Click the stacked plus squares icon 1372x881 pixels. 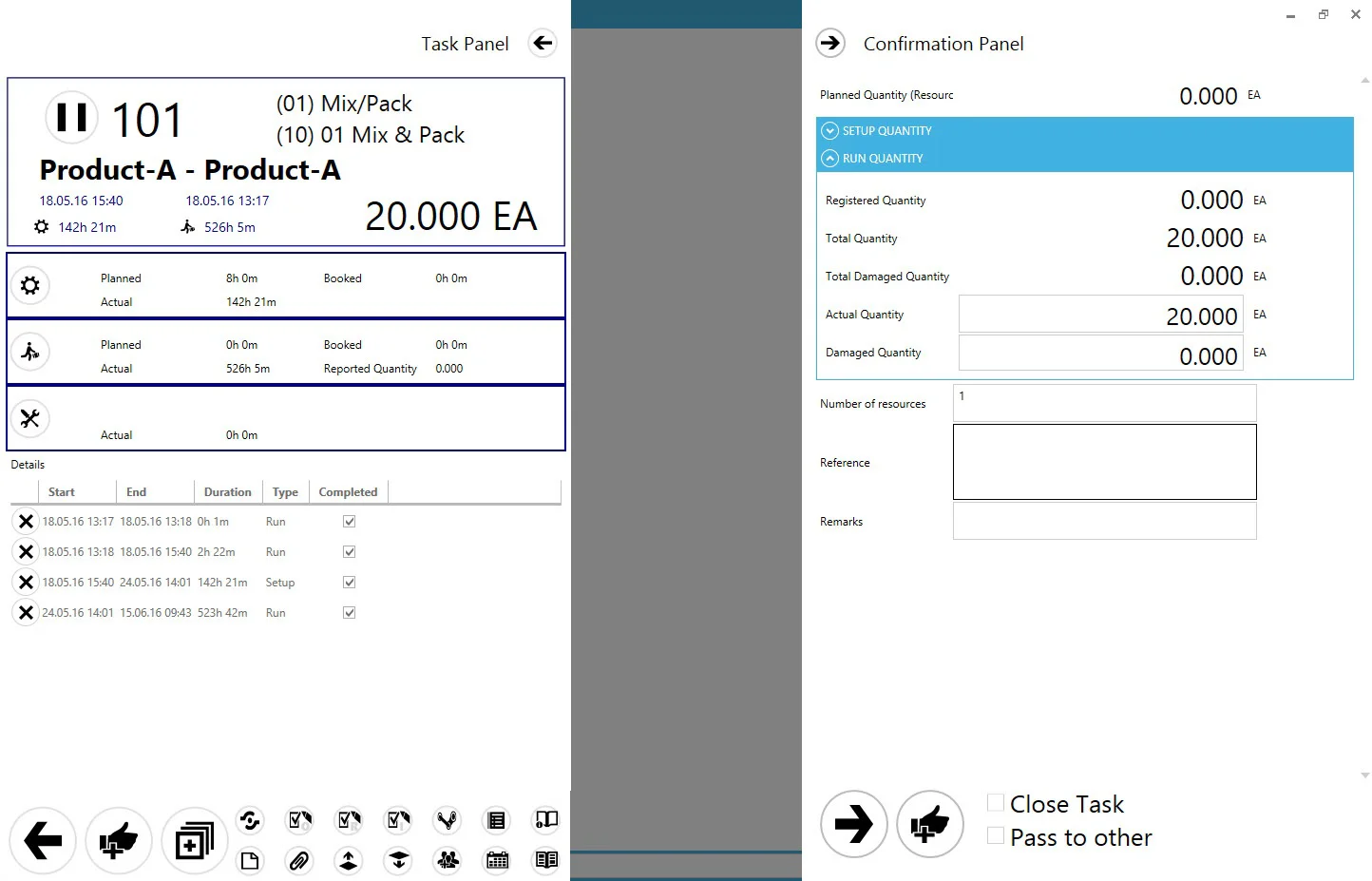194,841
